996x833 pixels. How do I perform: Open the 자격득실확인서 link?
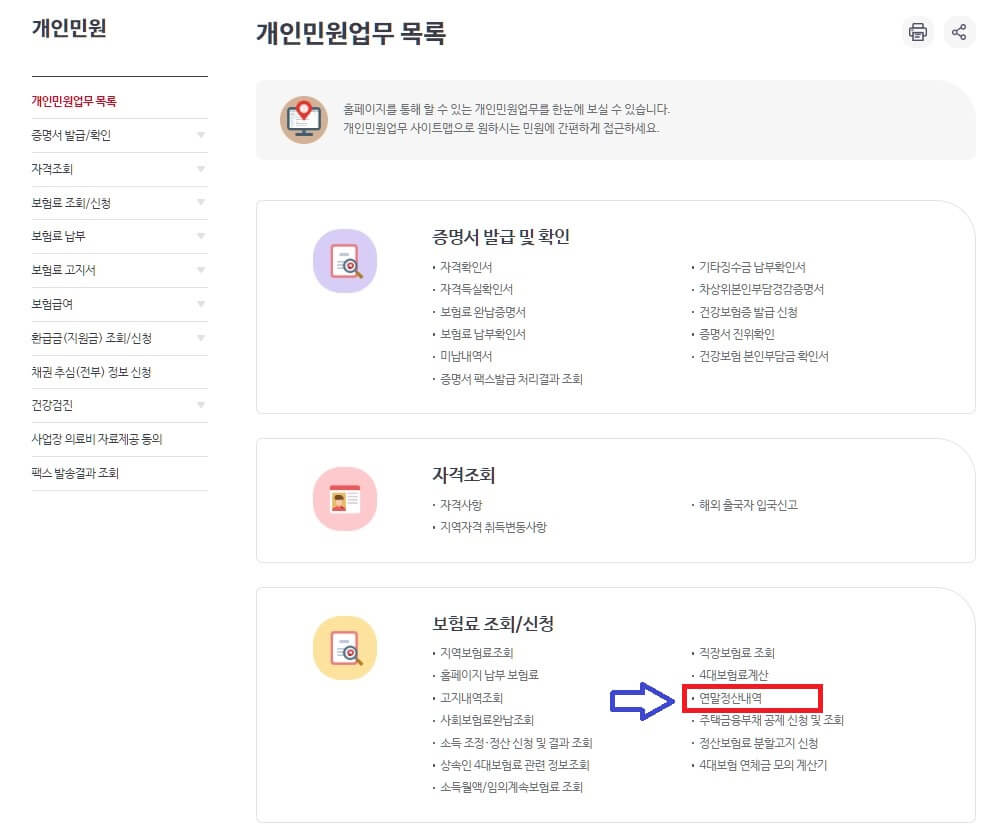coord(476,289)
